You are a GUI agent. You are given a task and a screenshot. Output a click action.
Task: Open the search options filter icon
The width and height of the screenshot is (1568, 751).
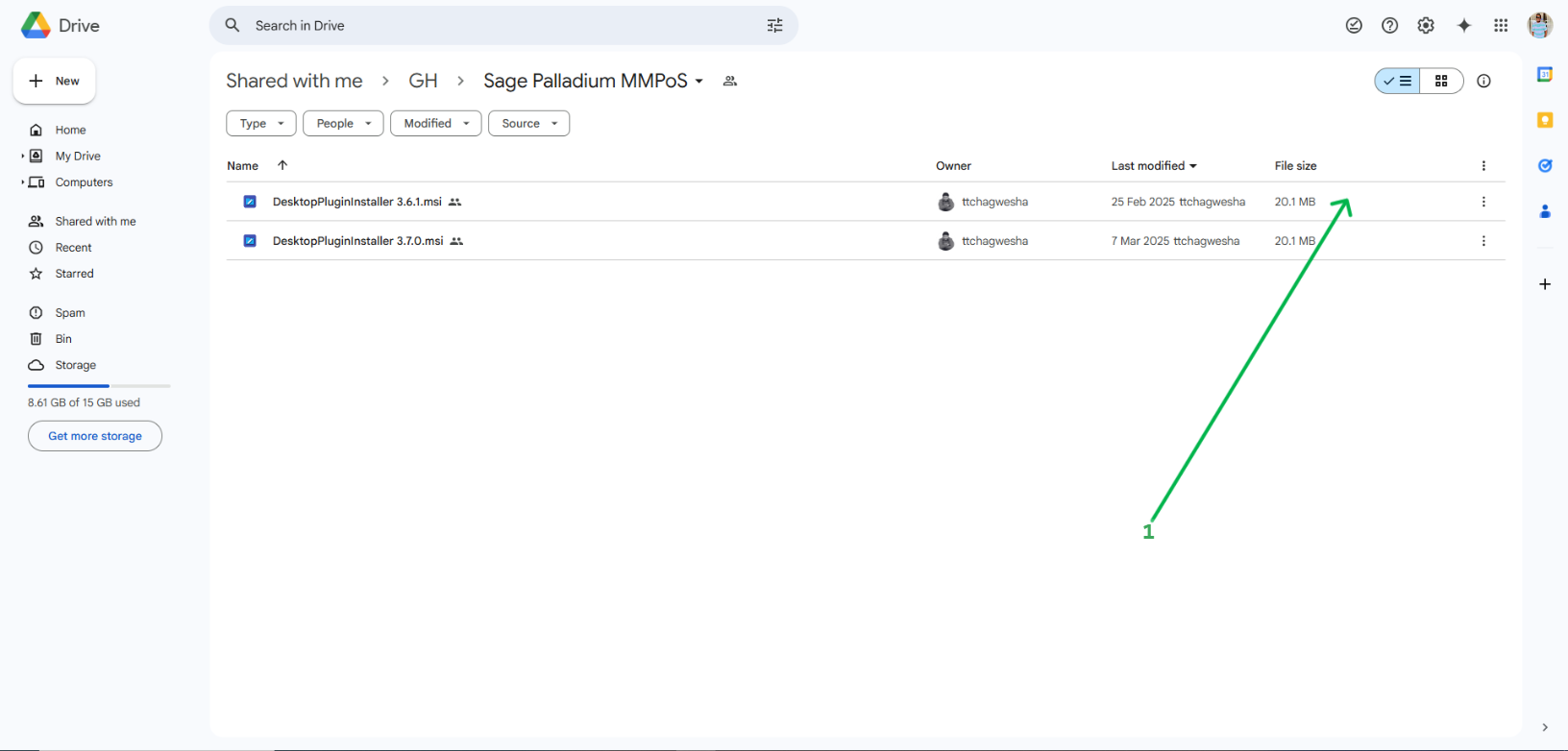(774, 26)
